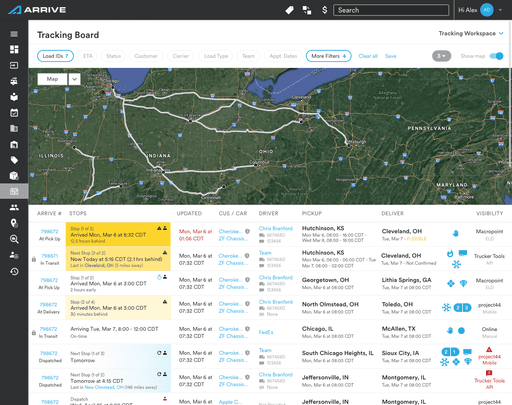Viewport: 512px width, 405px height.
Task: Open the warehouse icon in sidebar
Action: click(14, 144)
